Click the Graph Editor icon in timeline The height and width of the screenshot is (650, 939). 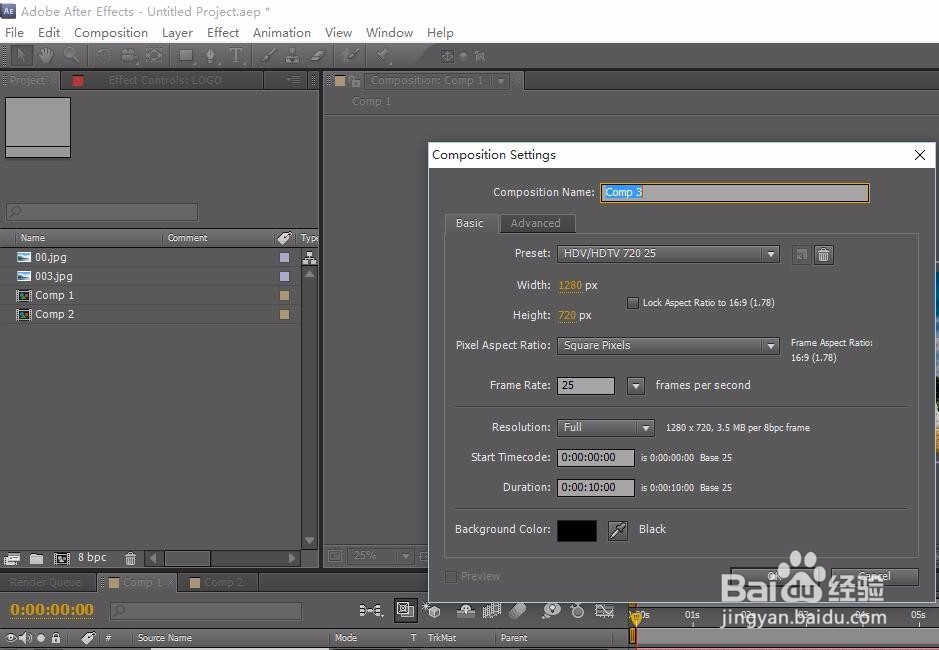click(604, 610)
